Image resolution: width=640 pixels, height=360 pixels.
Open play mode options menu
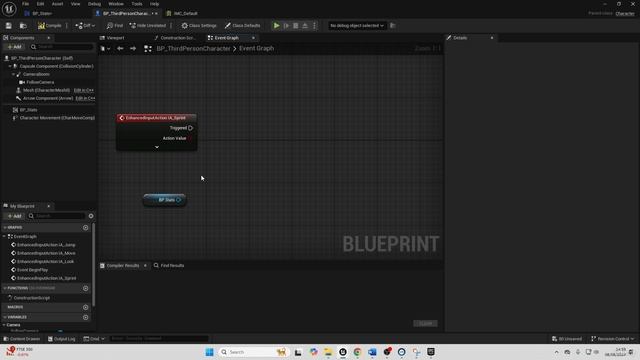tap(314, 25)
